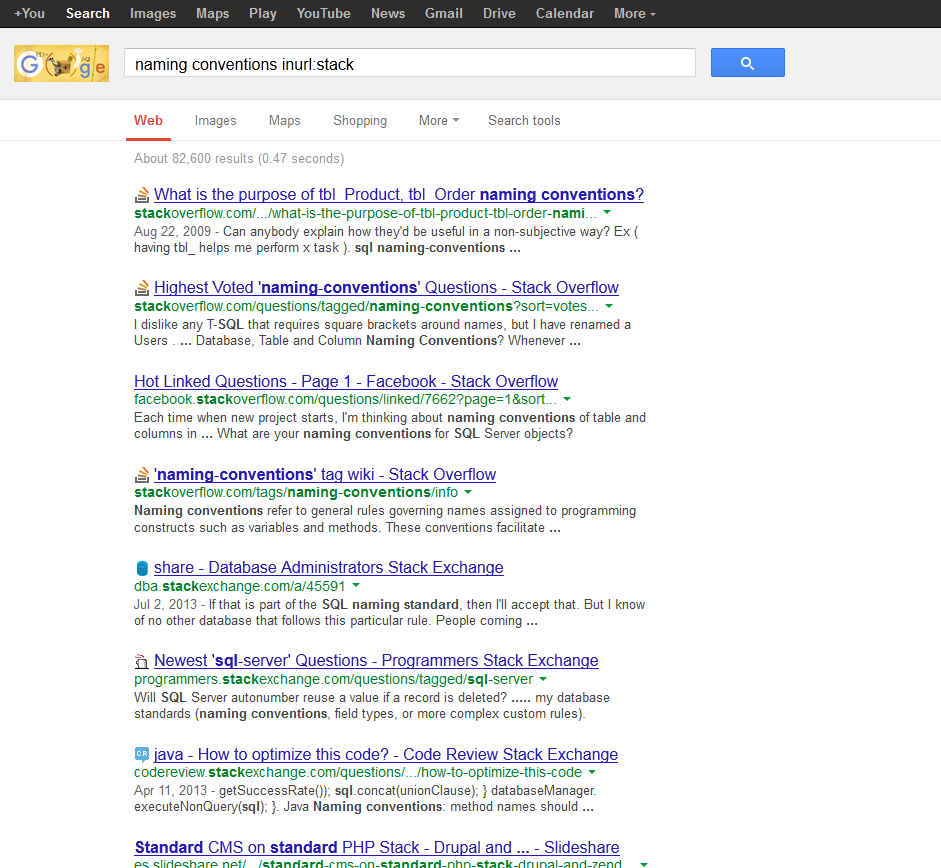Viewport: 941px width, 868px height.
Task: Open Drive in the top bar
Action: 499,13
